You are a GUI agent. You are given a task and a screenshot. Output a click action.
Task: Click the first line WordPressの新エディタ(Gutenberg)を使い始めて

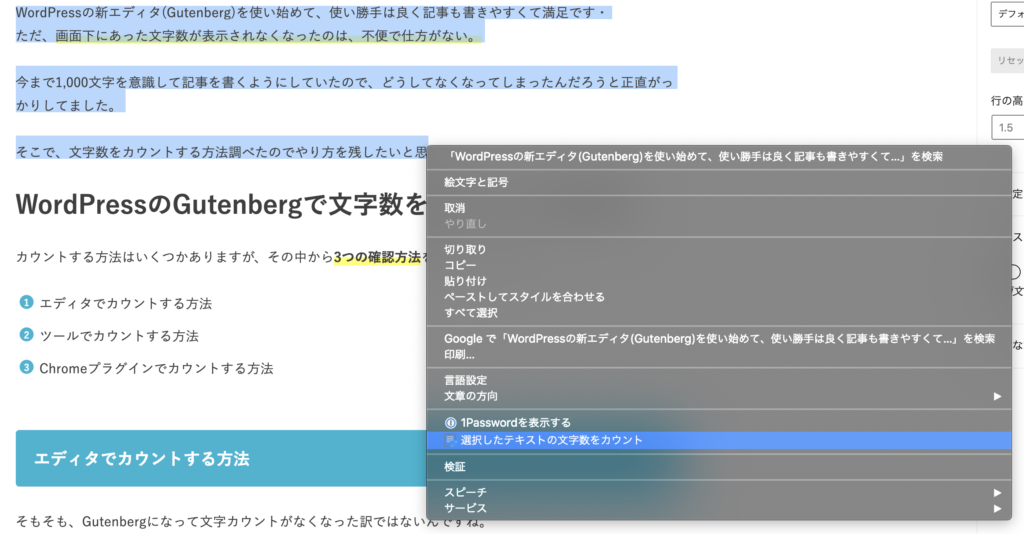coord(312,12)
